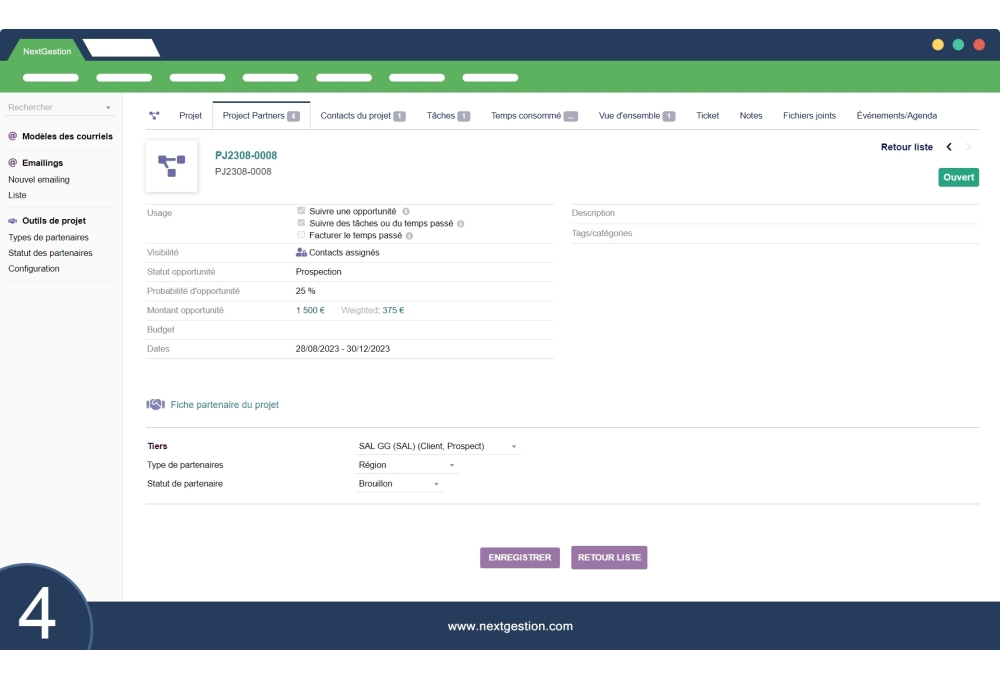
Task: Enable the Facturer le temps passé checkbox
Action: [301, 234]
